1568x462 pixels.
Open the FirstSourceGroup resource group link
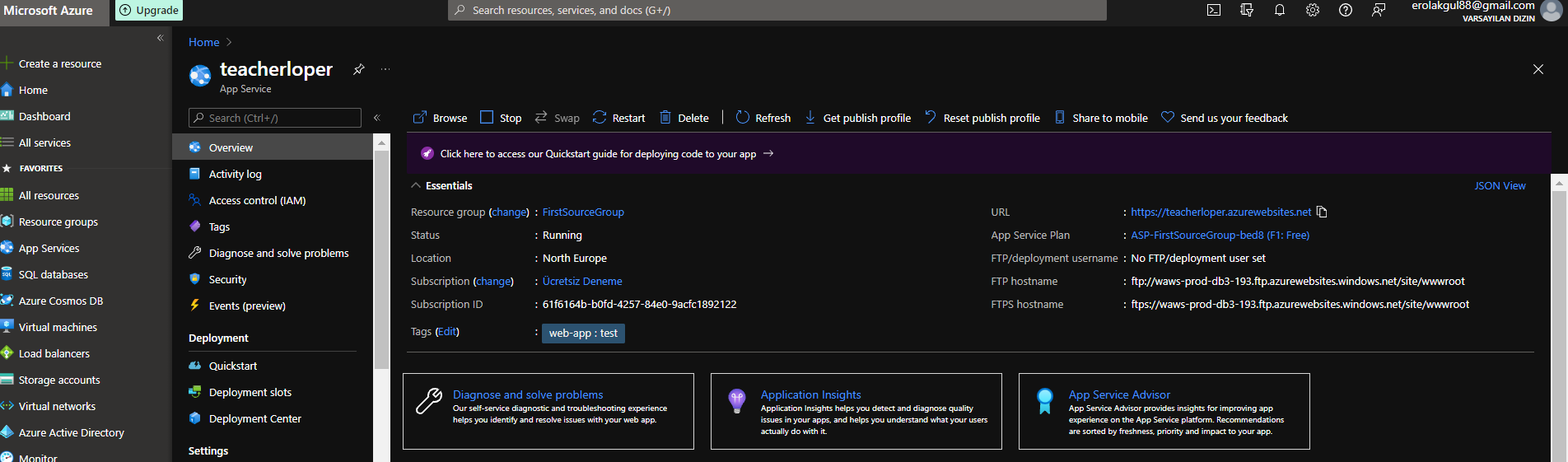click(583, 212)
